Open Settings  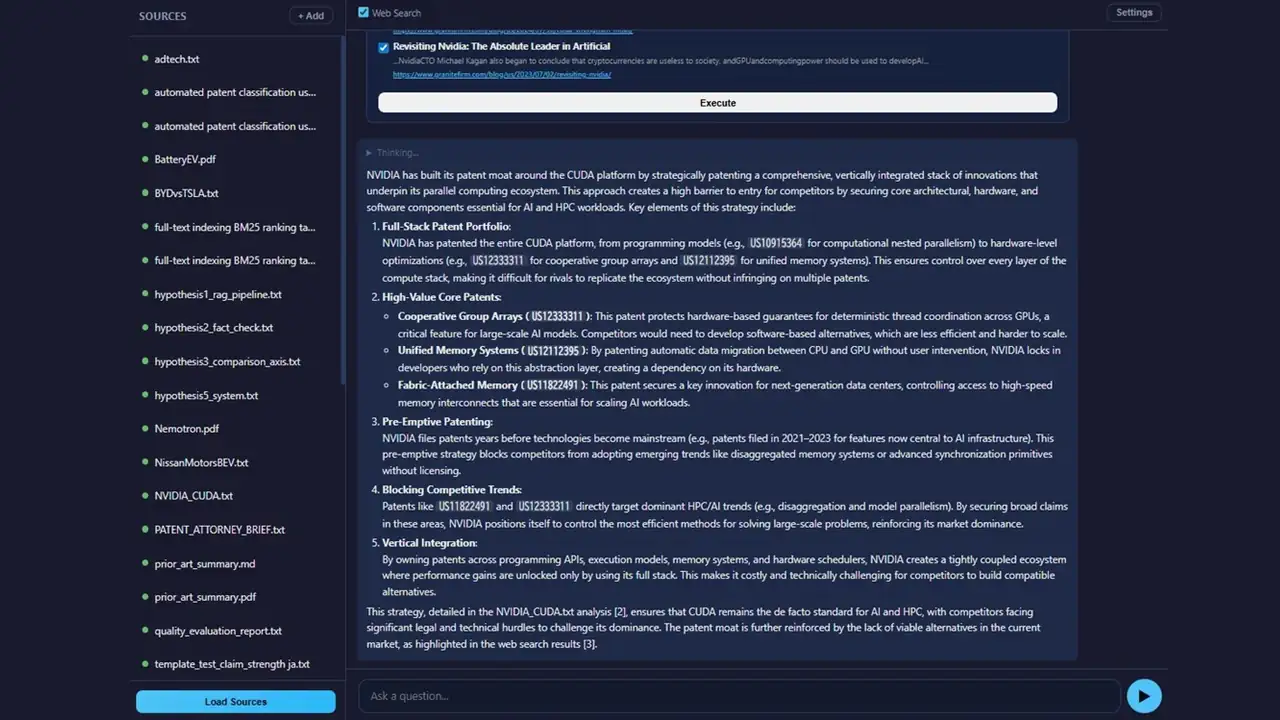[x=1134, y=13]
